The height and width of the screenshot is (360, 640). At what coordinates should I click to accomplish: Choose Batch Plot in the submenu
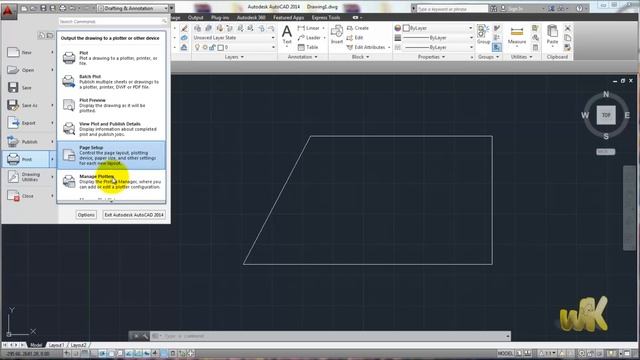tap(111, 82)
